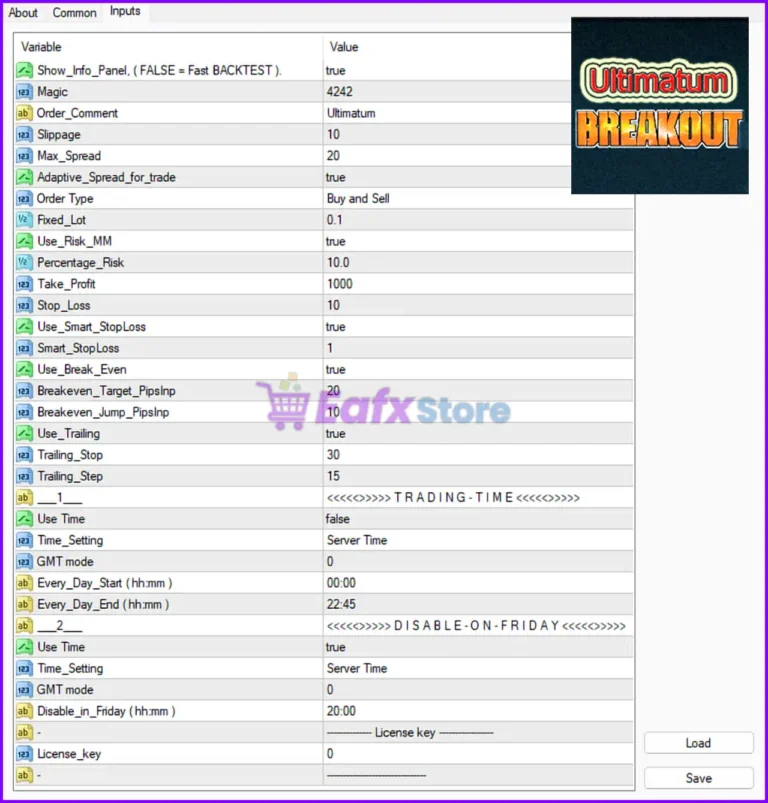Screen dimensions: 768x803
Task: Toggle the Use_Risk_MM true value
Action: [335, 241]
